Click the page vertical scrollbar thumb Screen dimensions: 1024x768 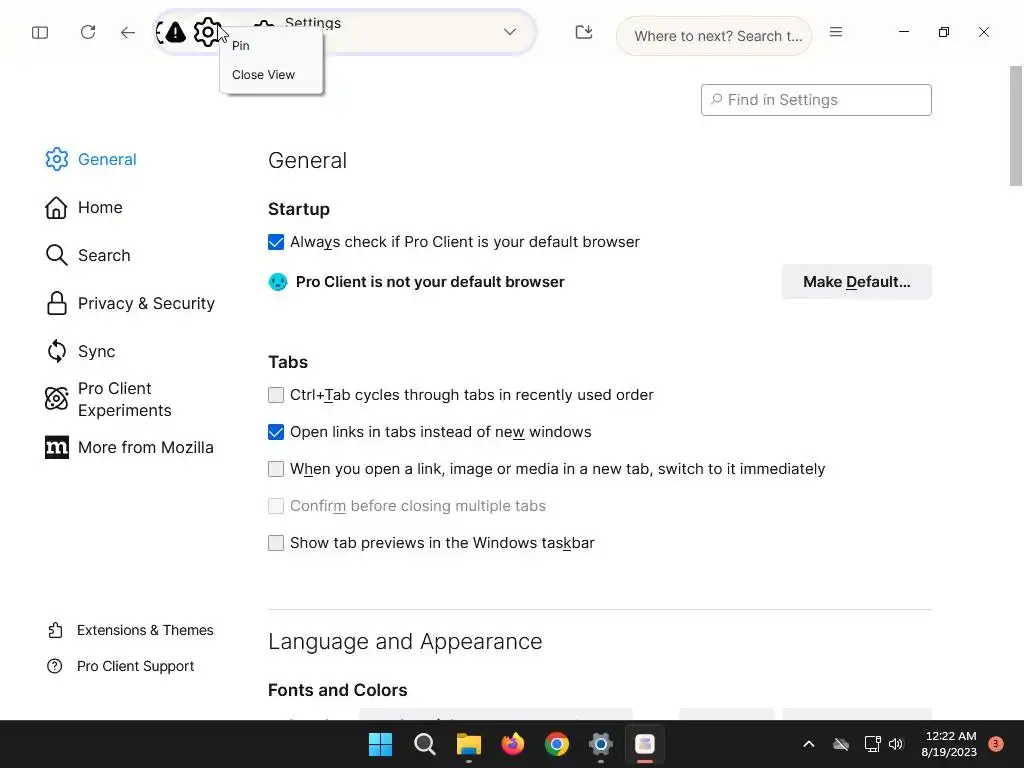(1016, 125)
